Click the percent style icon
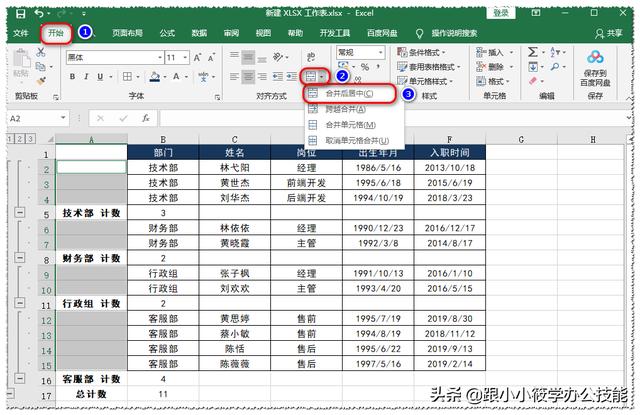640x415 pixels. point(365,67)
